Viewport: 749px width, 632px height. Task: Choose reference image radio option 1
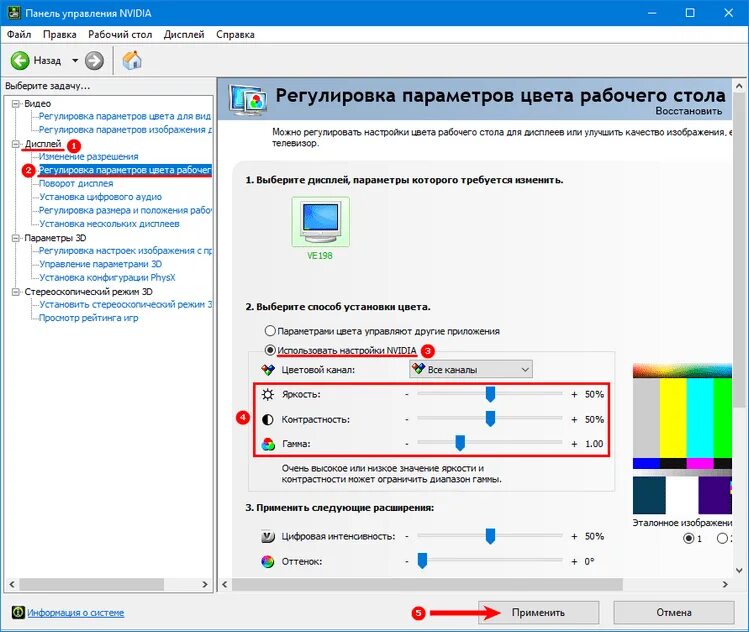688,538
